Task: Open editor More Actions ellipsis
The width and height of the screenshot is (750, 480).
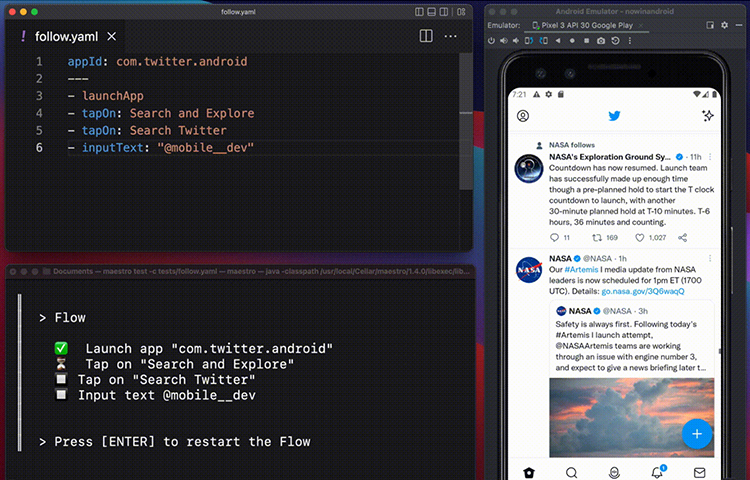Action: click(x=450, y=36)
